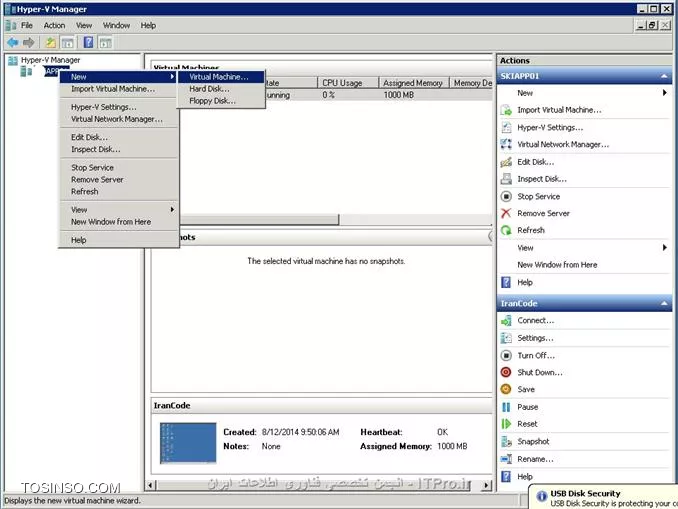Click the bottom scrollbar right arrow
The image size is (678, 509).
click(487, 485)
